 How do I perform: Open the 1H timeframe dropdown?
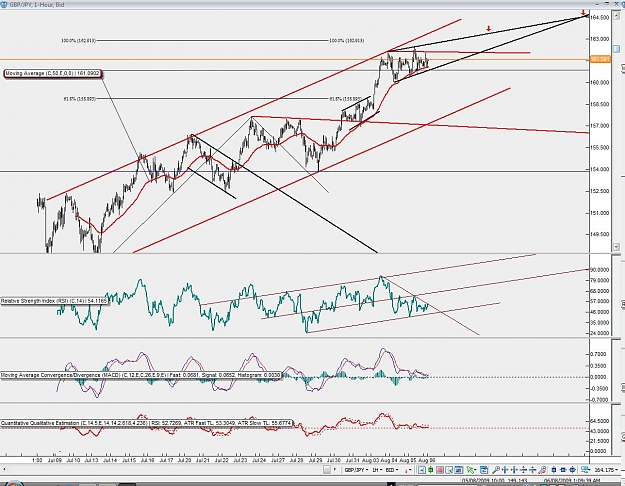tap(377, 470)
